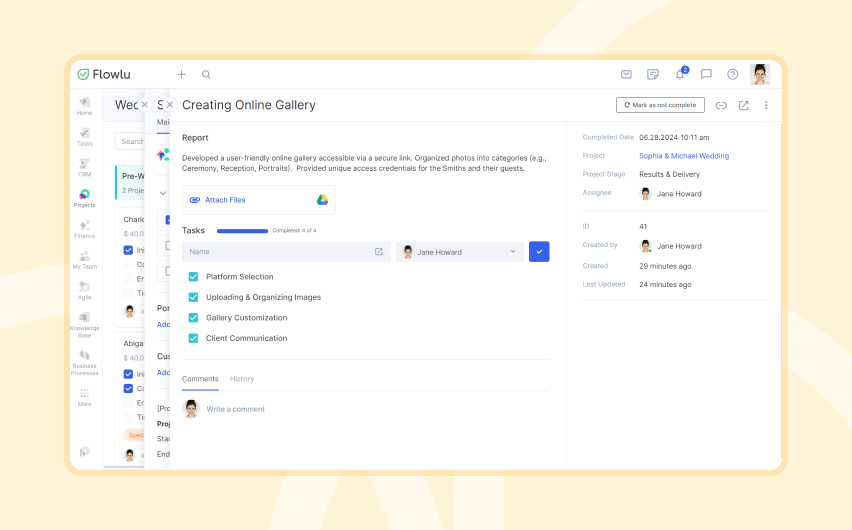This screenshot has width=852, height=530.
Task: Open Tasks in sidebar
Action: tap(84, 137)
